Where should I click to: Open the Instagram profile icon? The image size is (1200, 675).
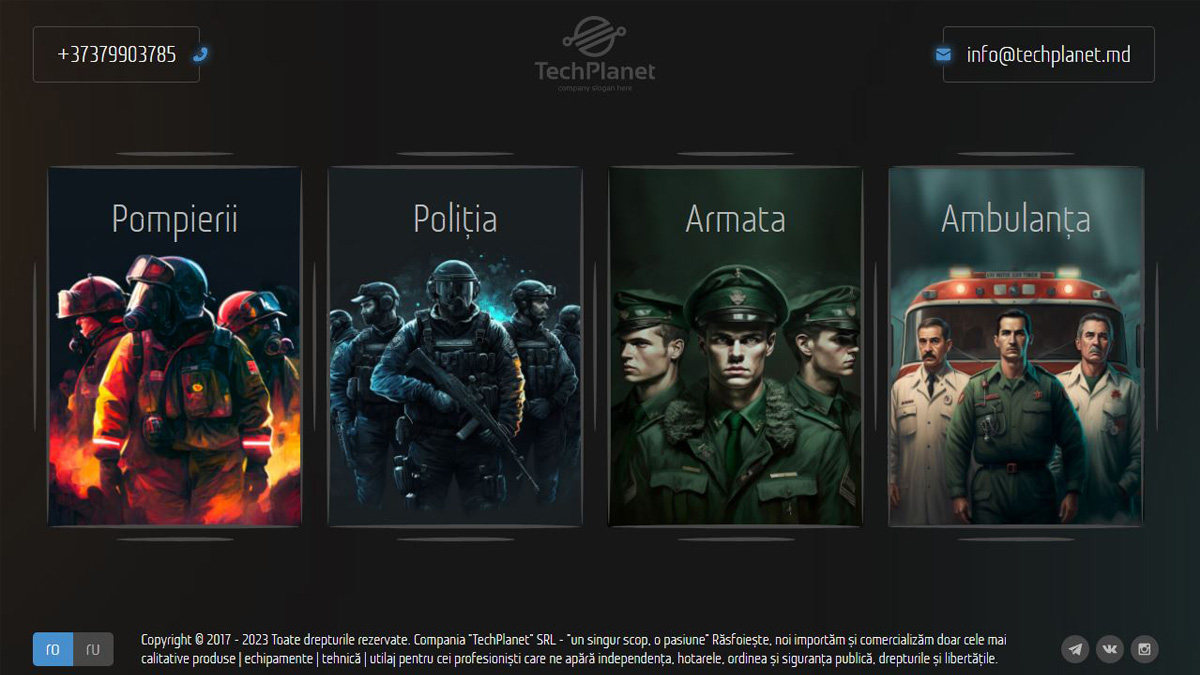[1145, 649]
